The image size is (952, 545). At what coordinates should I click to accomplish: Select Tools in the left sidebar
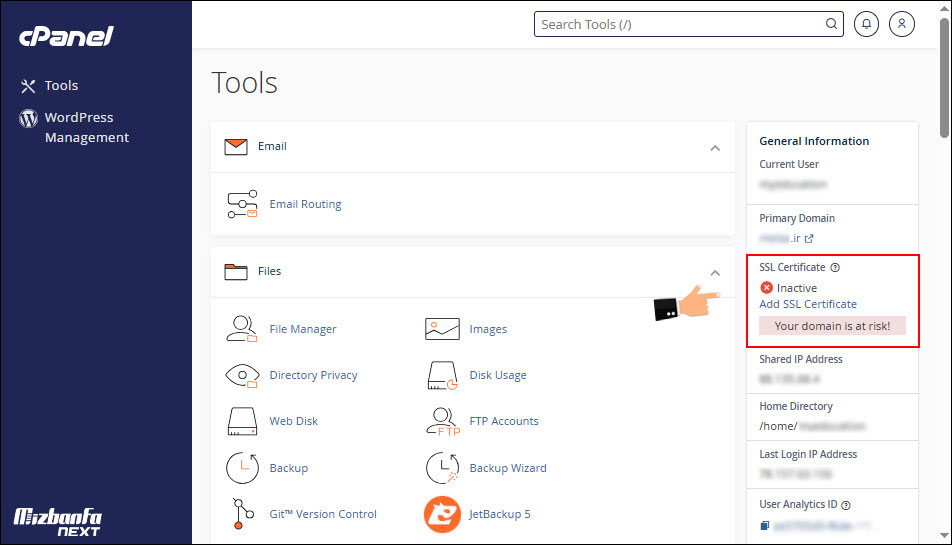click(61, 86)
